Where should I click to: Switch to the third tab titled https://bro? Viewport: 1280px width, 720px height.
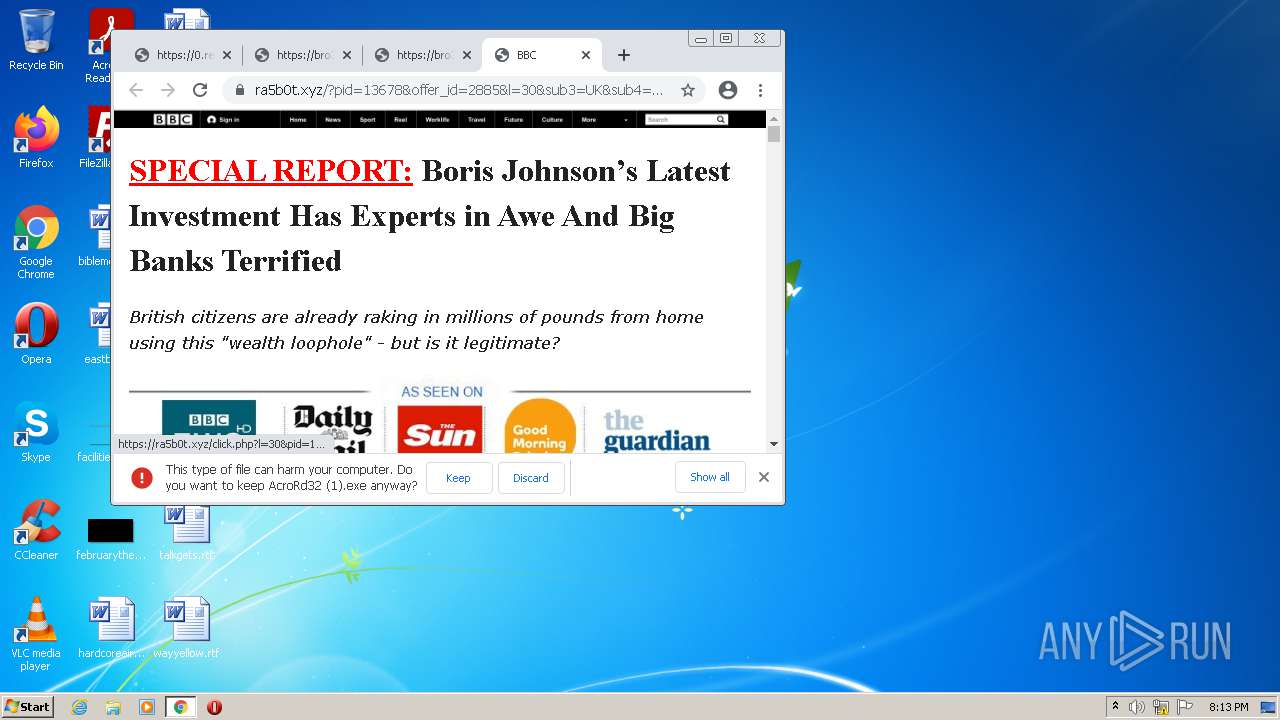click(422, 55)
